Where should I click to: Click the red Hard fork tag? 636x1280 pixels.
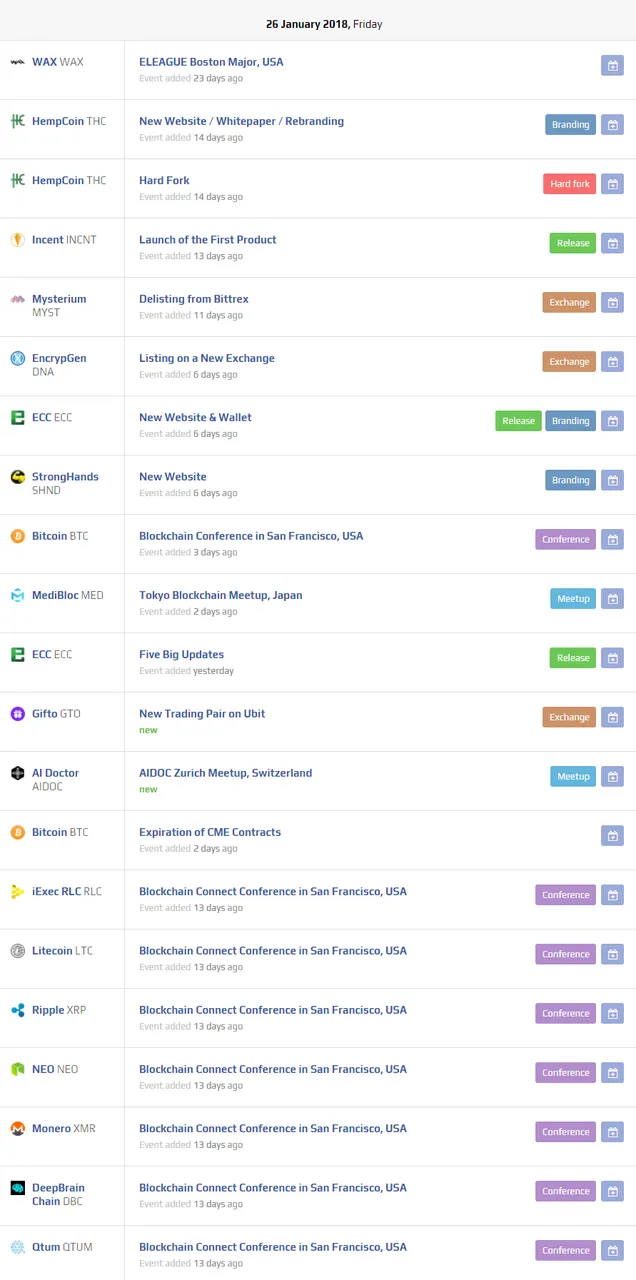click(x=570, y=184)
